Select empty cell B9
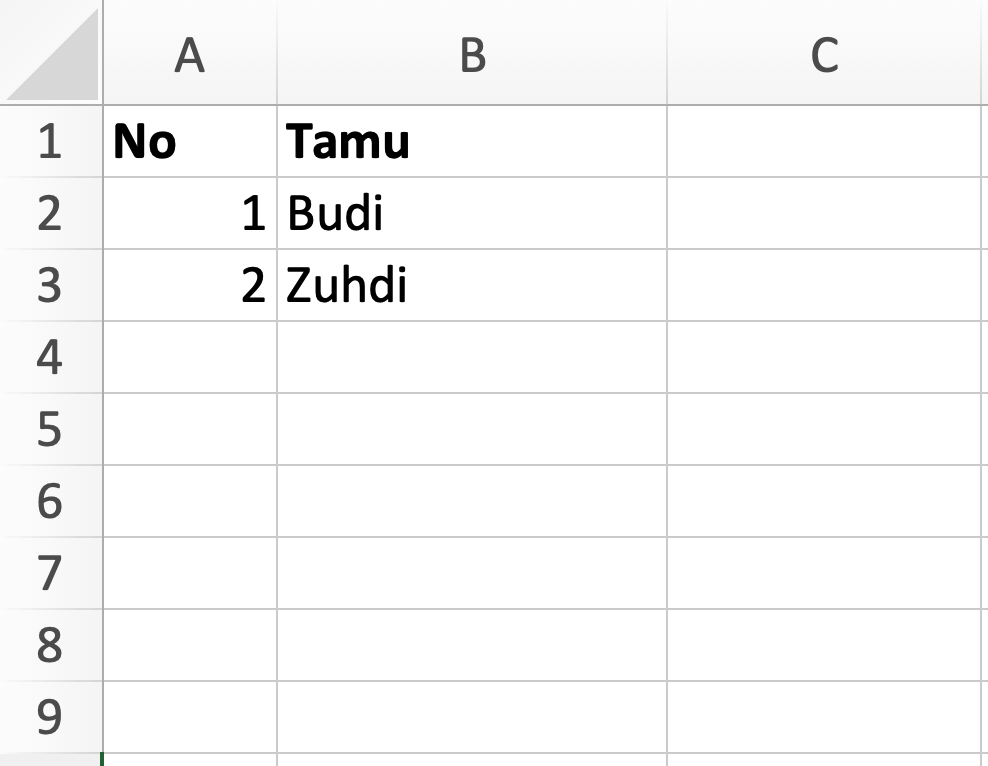988x766 pixels. pyautogui.click(x=470, y=712)
